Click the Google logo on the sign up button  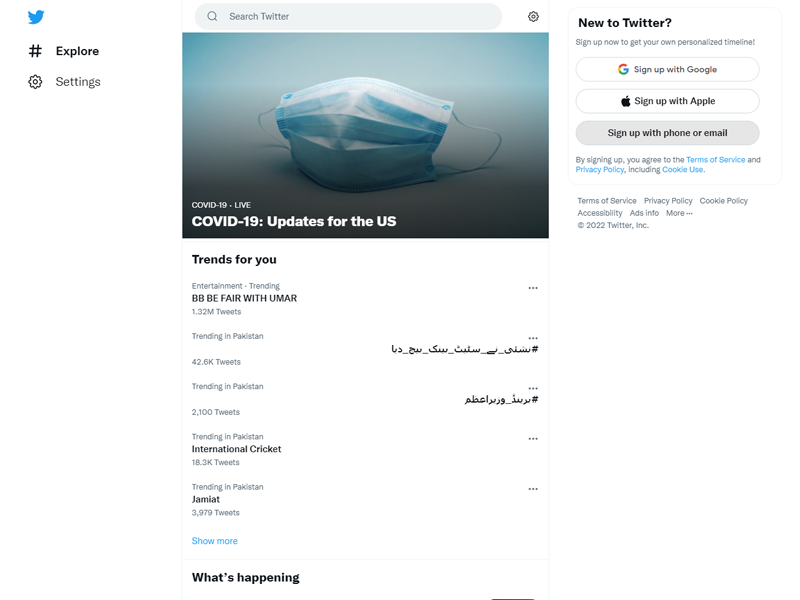[623, 69]
